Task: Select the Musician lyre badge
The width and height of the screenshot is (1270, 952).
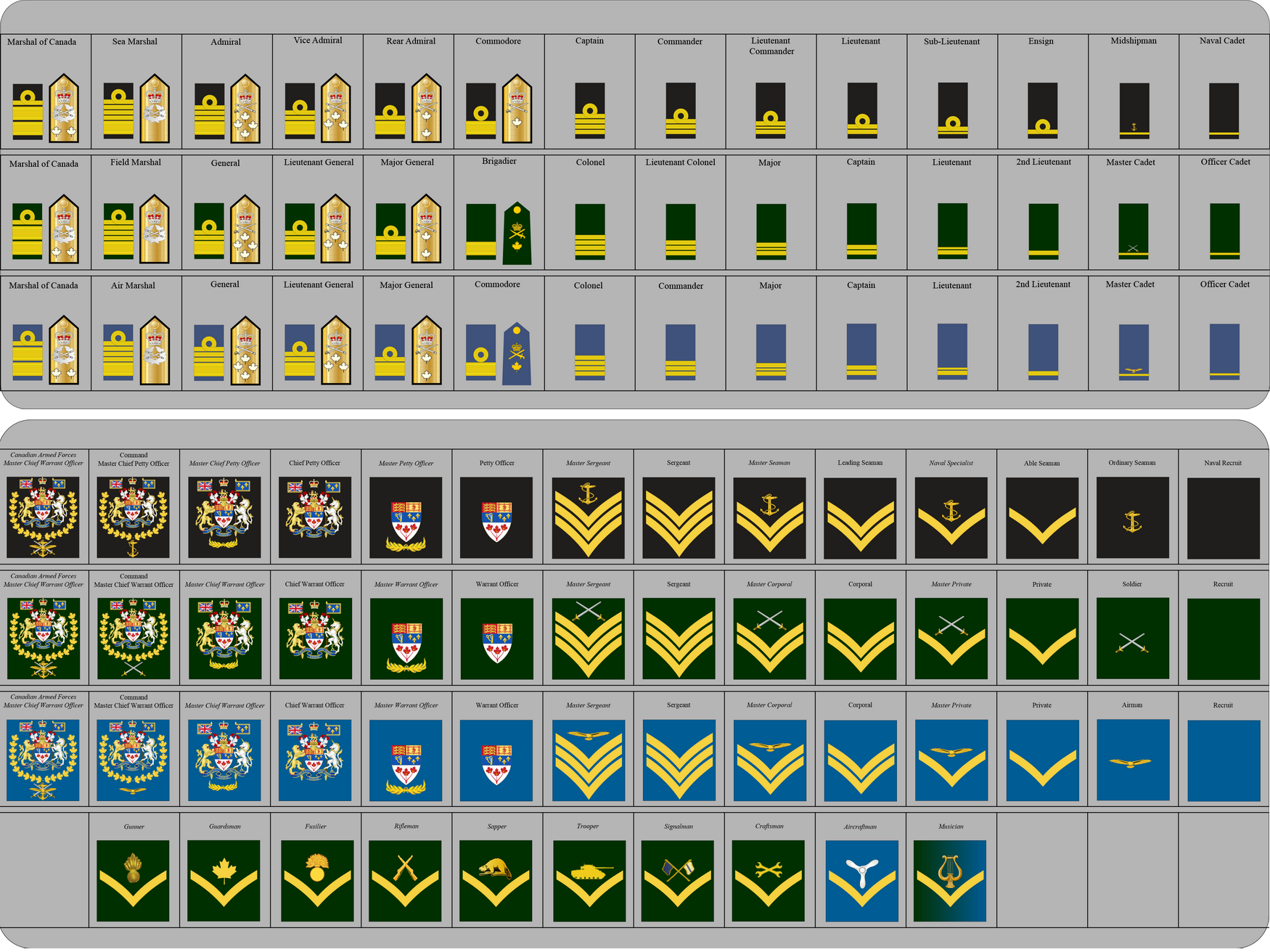Action: click(950, 881)
